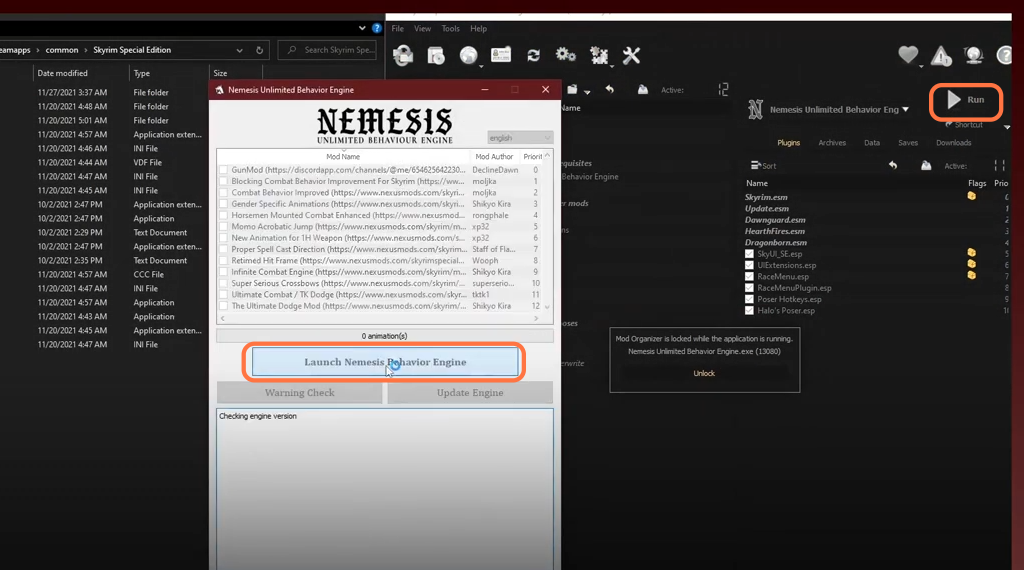Click Endorse heart icon
The height and width of the screenshot is (570, 1024).
pos(908,55)
